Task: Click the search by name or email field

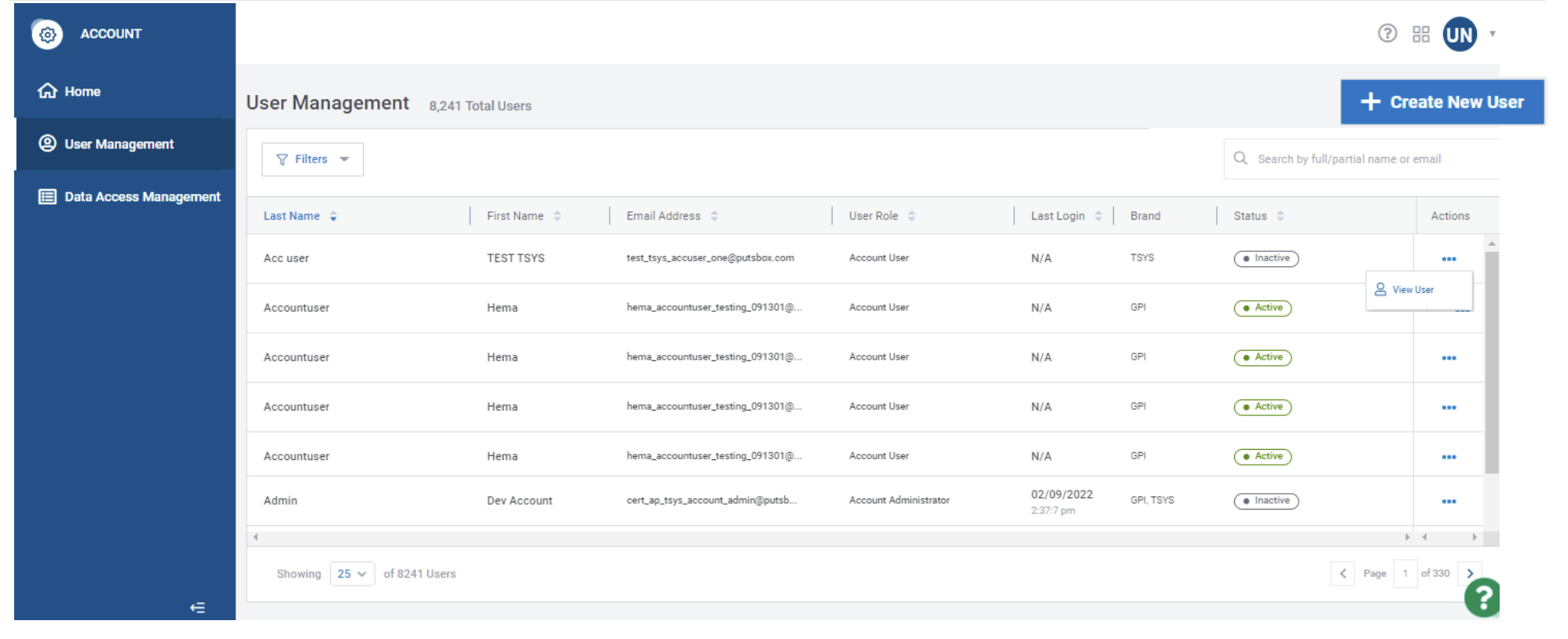Action: (x=1367, y=159)
